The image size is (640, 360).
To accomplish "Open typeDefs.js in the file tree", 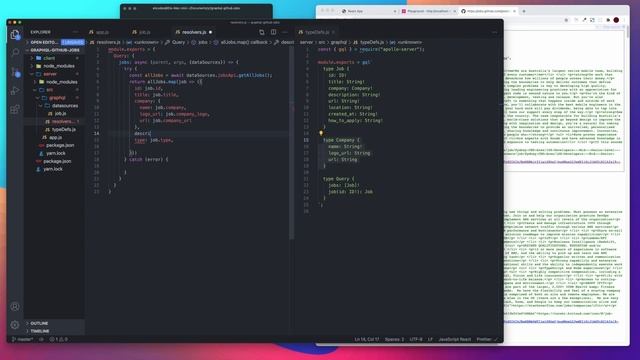I will coord(54,129).
